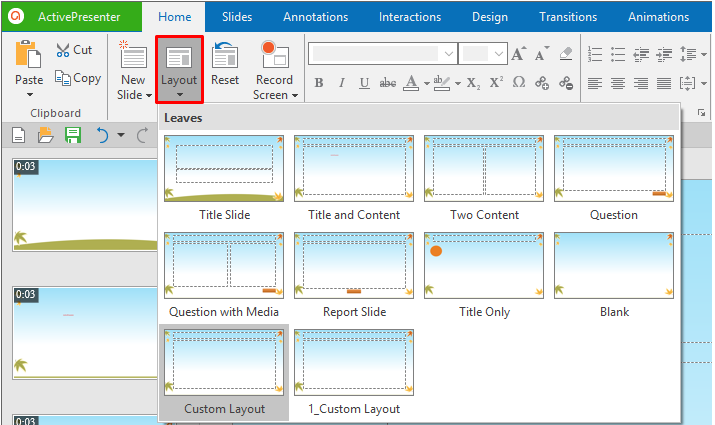Toggle bold formatting

click(x=319, y=83)
